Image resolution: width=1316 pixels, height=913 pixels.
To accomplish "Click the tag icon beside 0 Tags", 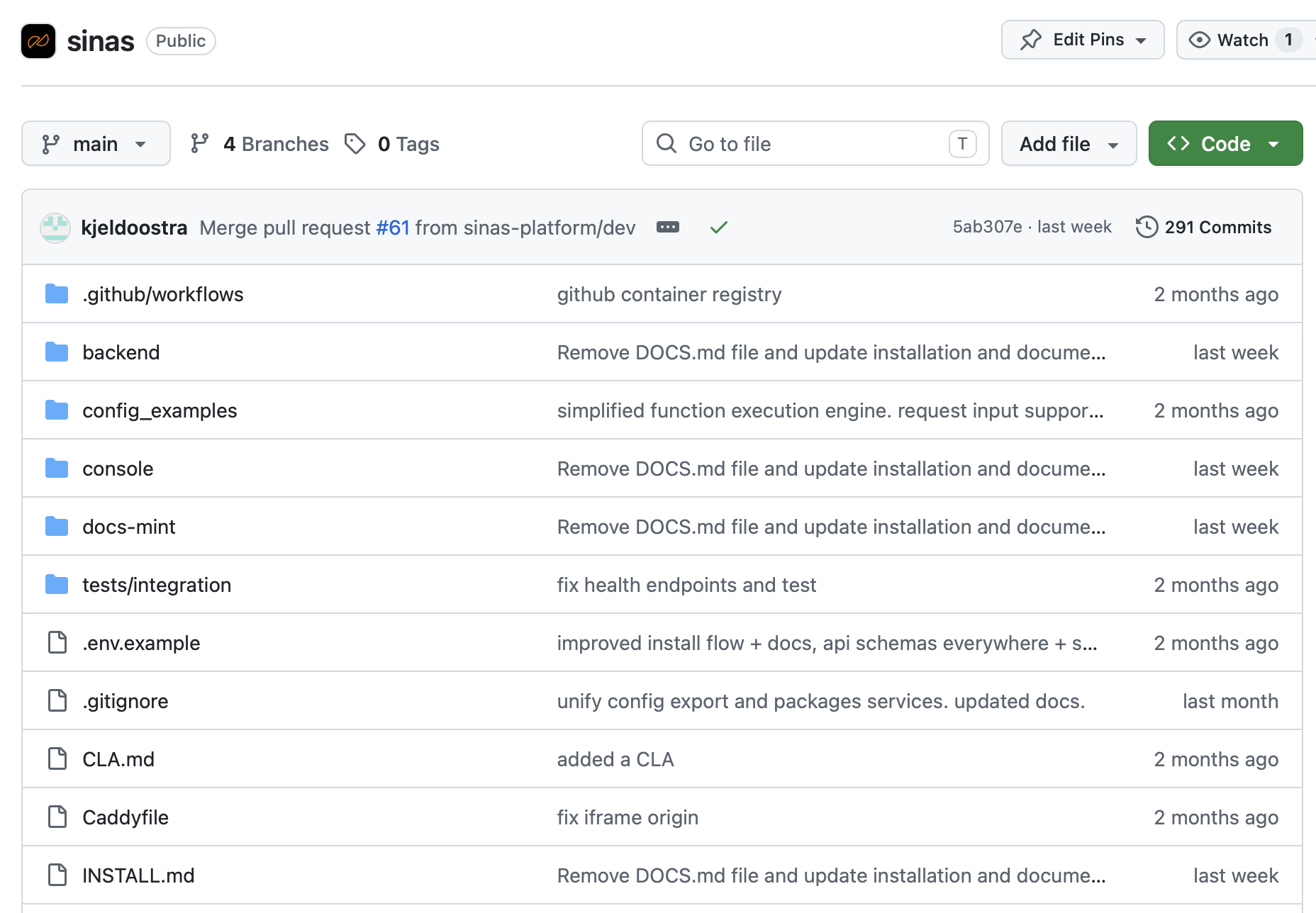I will 355,144.
